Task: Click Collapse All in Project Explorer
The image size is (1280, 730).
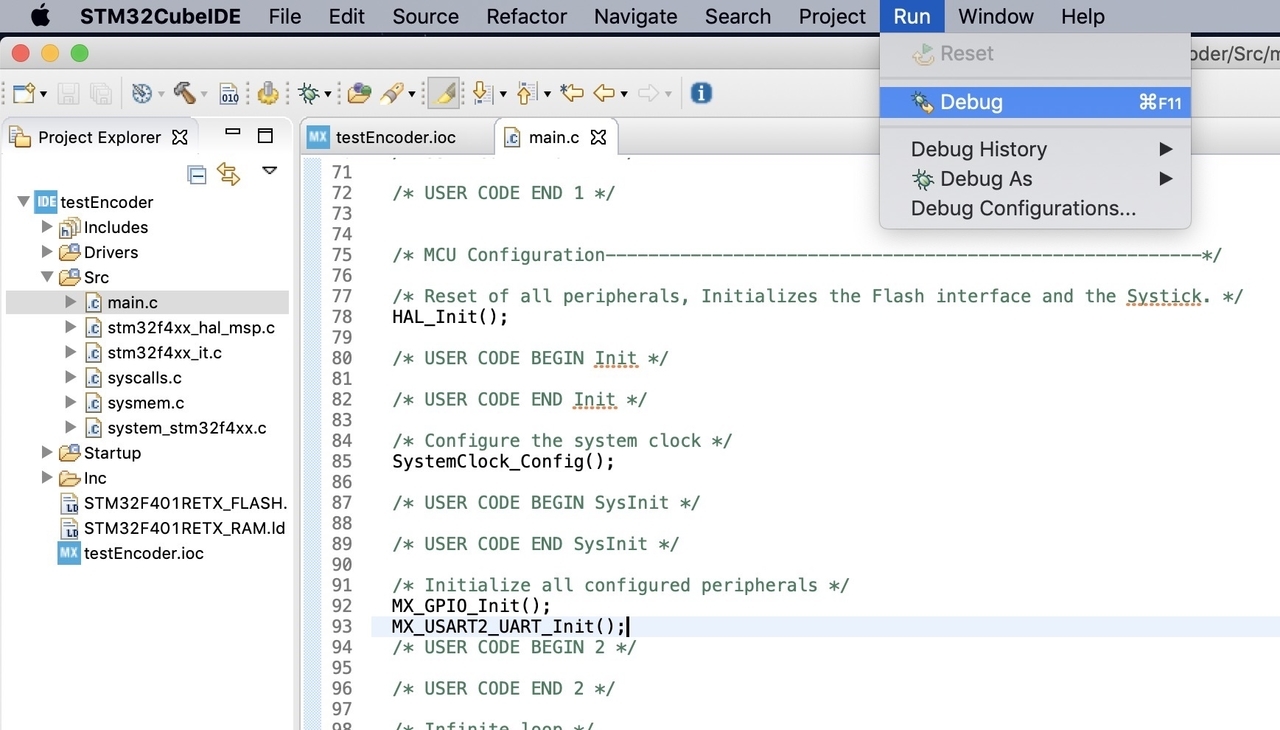Action: coord(197,176)
